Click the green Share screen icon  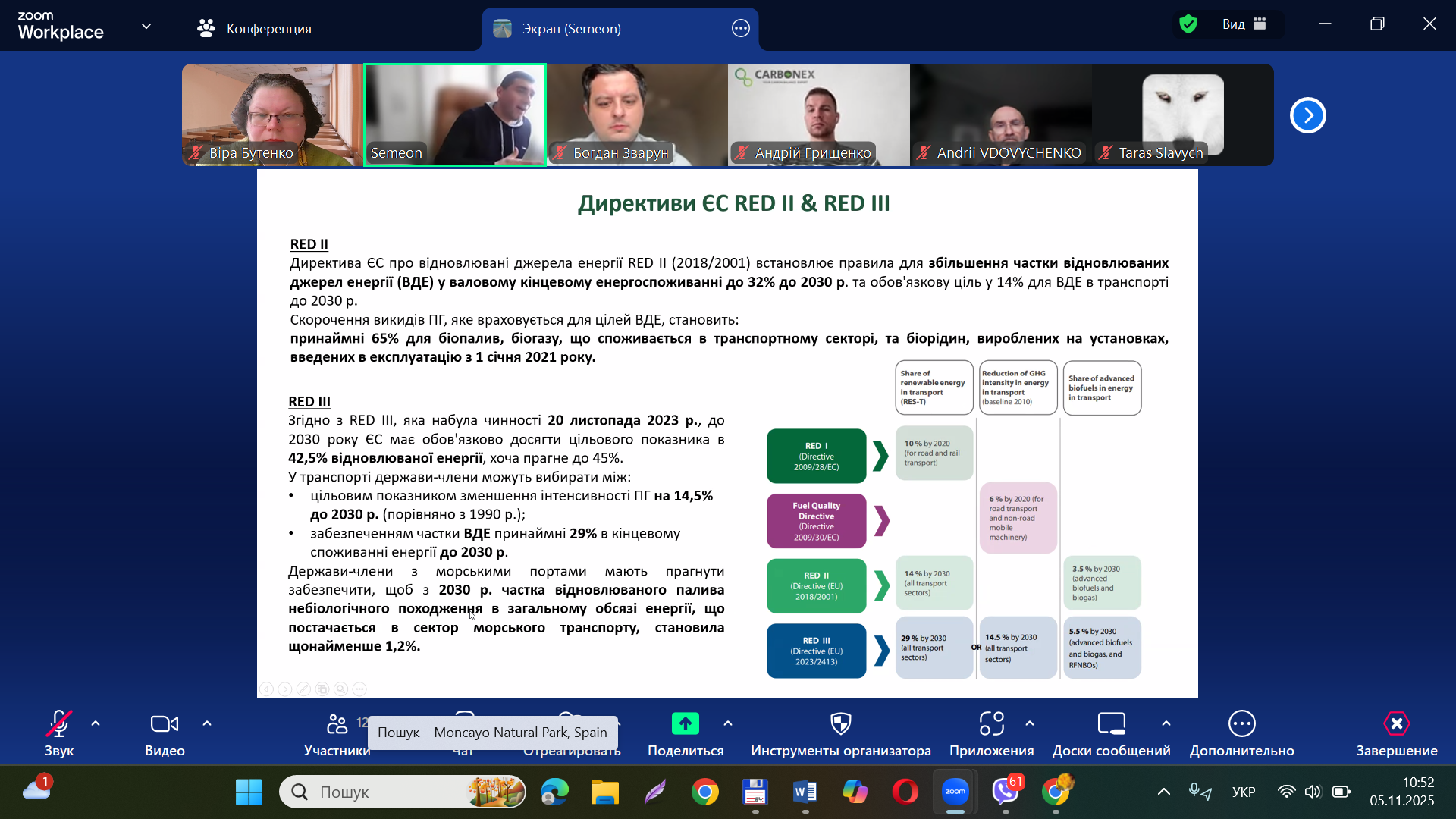[685, 724]
